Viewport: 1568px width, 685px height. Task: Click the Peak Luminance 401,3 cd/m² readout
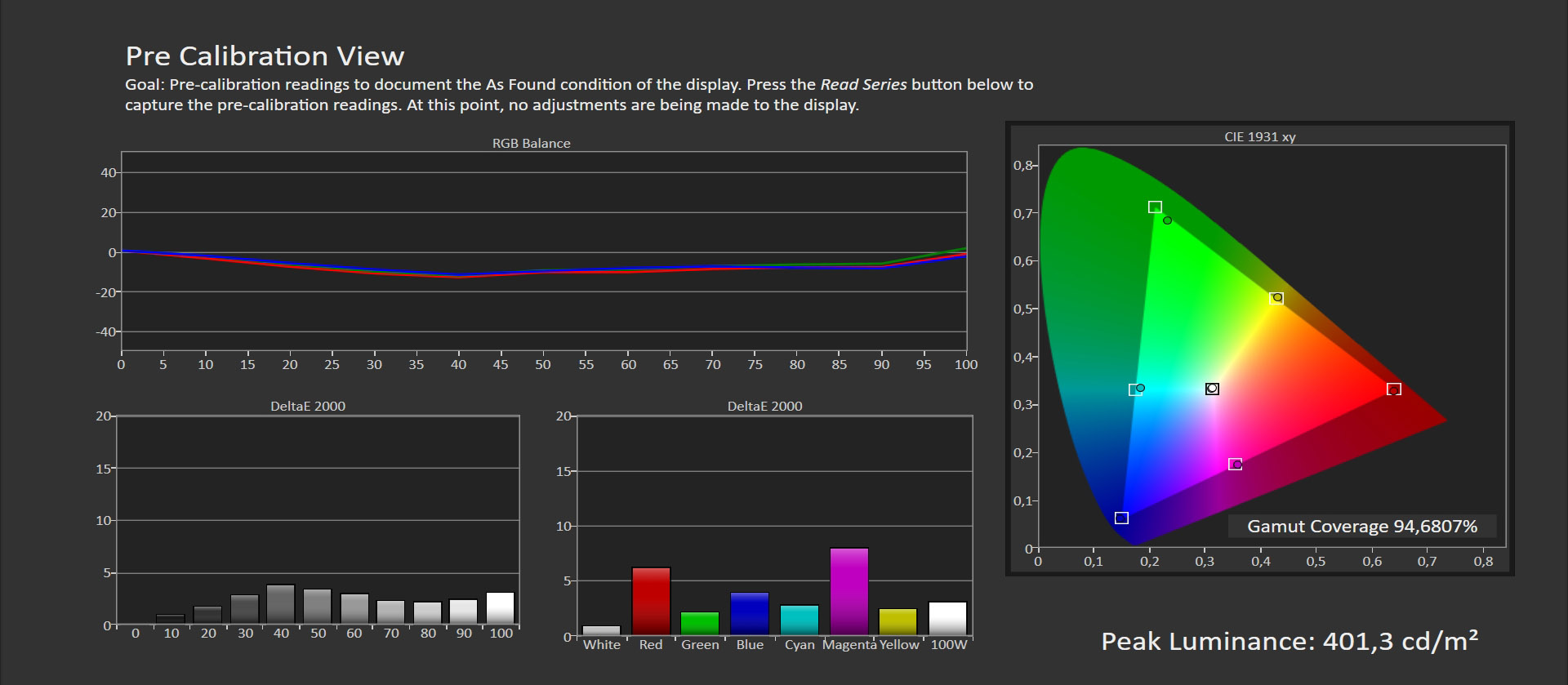click(1290, 641)
